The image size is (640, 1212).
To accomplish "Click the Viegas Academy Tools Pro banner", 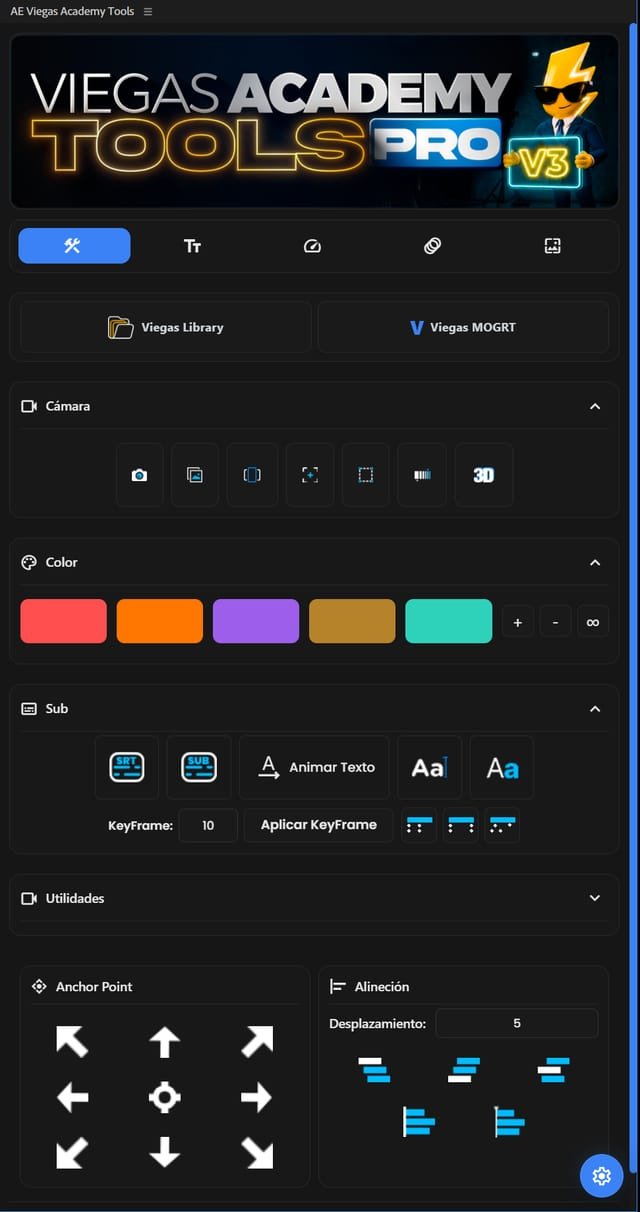I will coord(315,120).
